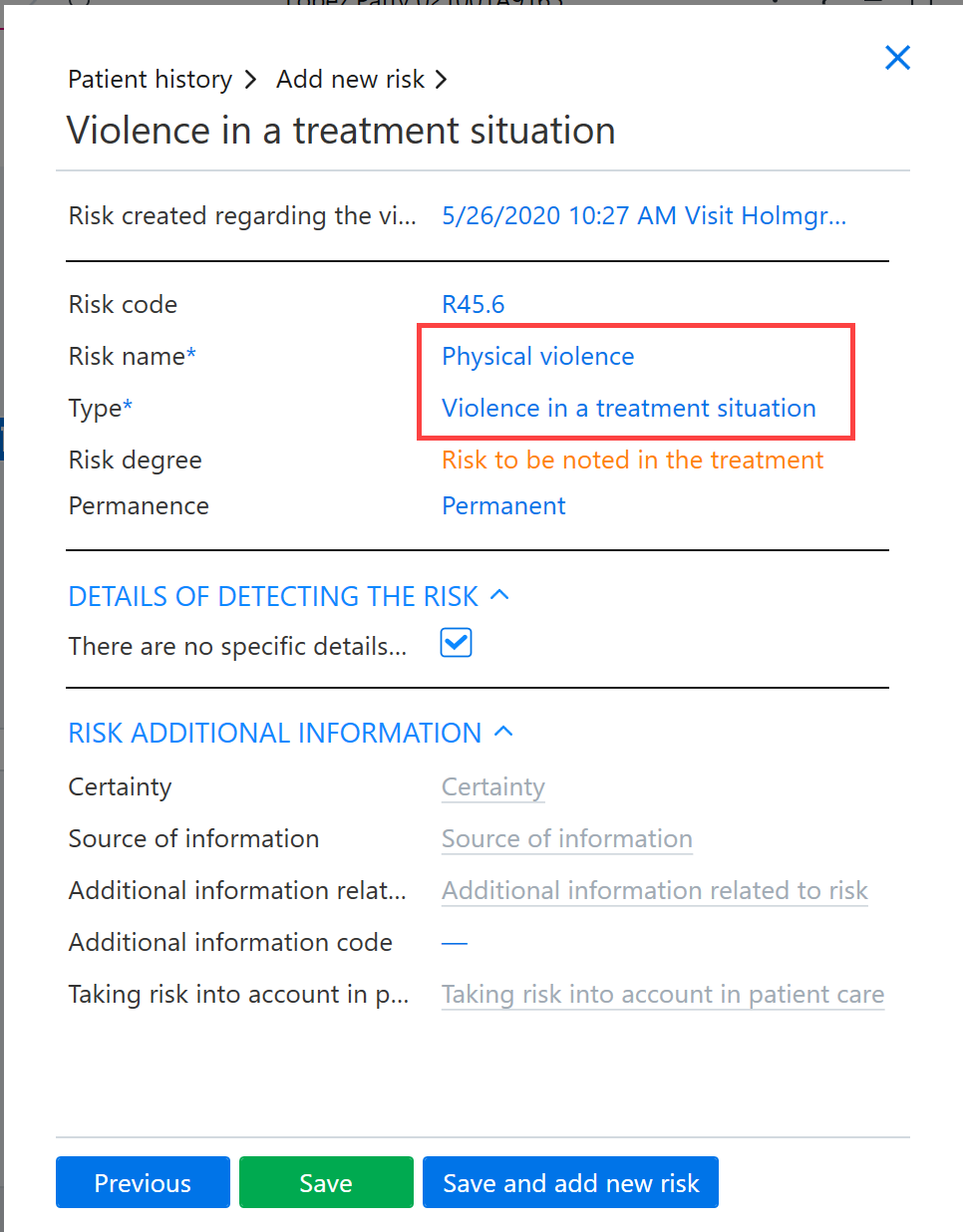Screen dimensions: 963x1232
Task: Uncheck the no specific details checkbox
Action: (457, 643)
